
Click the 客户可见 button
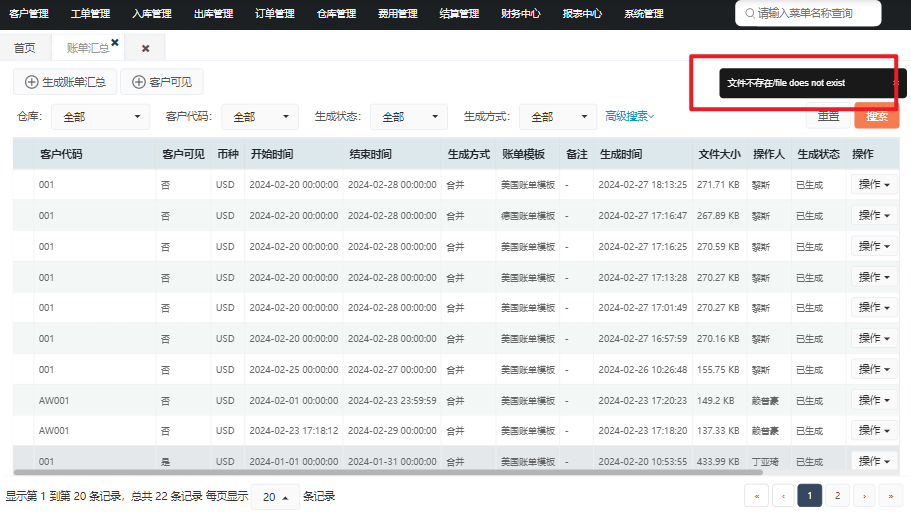[x=162, y=82]
